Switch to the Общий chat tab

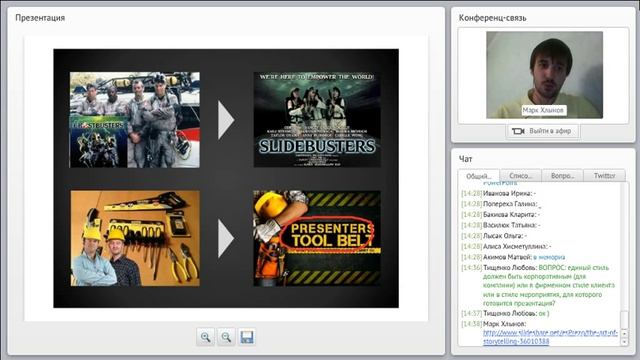[x=478, y=176]
